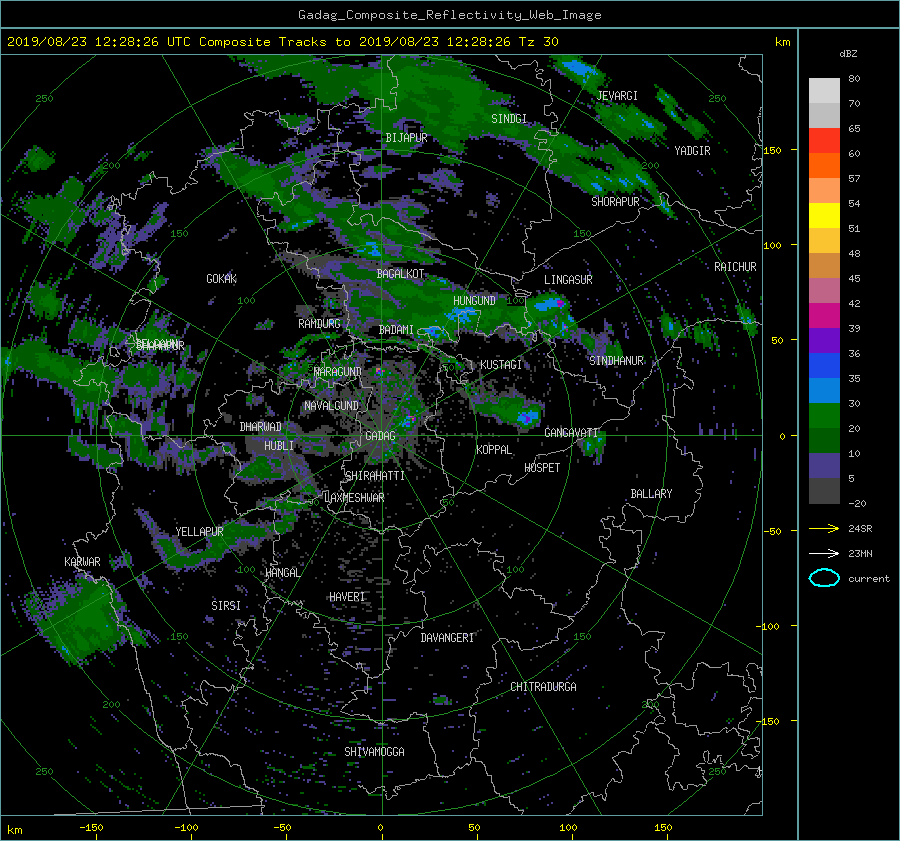The height and width of the screenshot is (841, 900).
Task: Select the YELLAPUR label
Action: pos(199,532)
